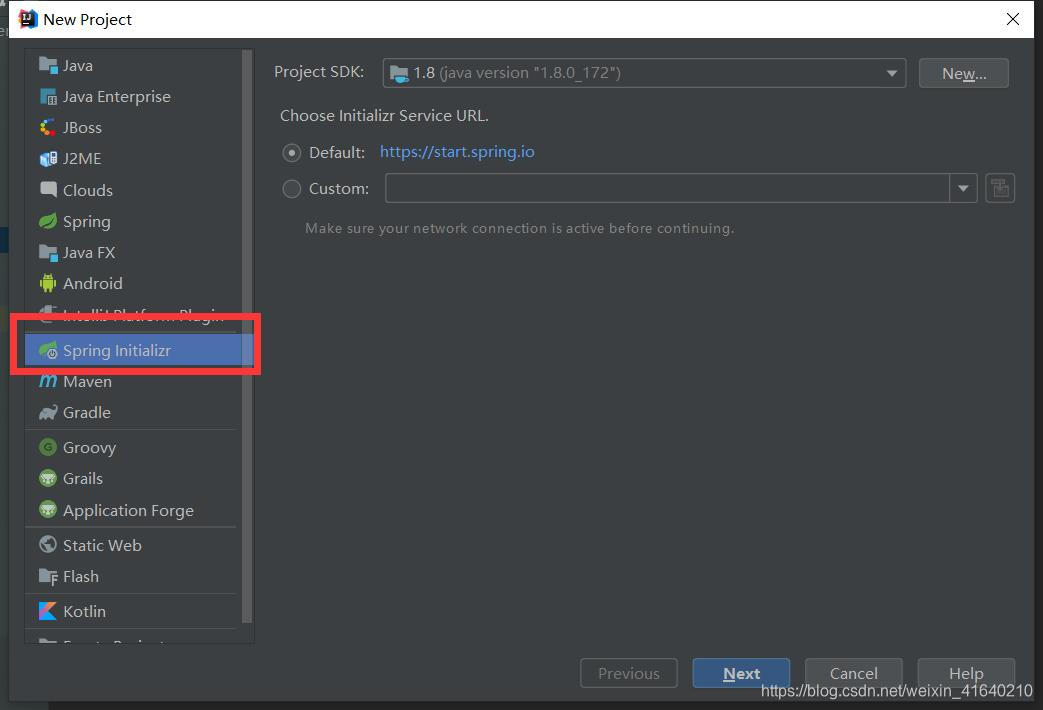
Task: Click the custom URL browse icon button
Action: [1000, 188]
